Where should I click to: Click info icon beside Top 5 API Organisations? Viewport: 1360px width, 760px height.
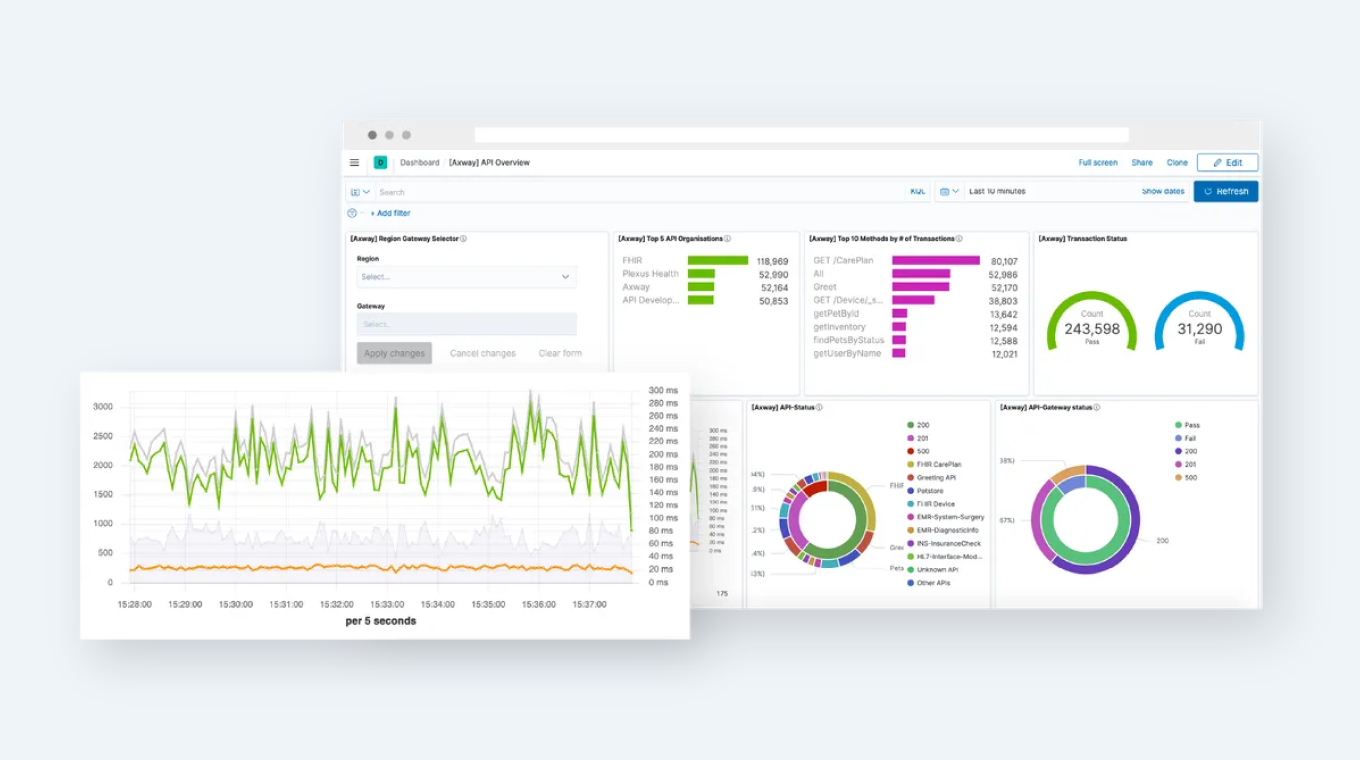pyautogui.click(x=727, y=239)
